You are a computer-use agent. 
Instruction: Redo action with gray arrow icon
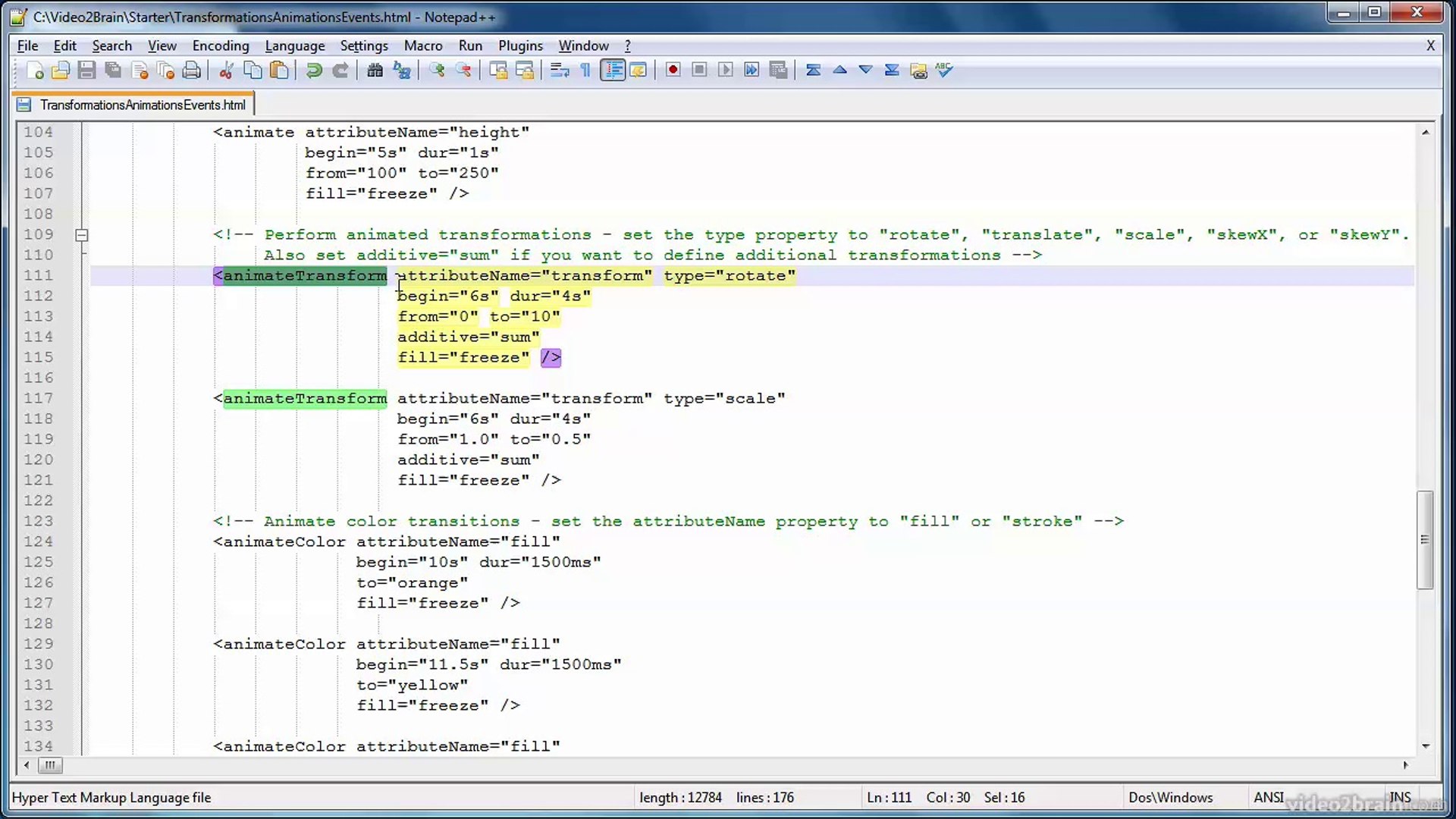point(340,71)
